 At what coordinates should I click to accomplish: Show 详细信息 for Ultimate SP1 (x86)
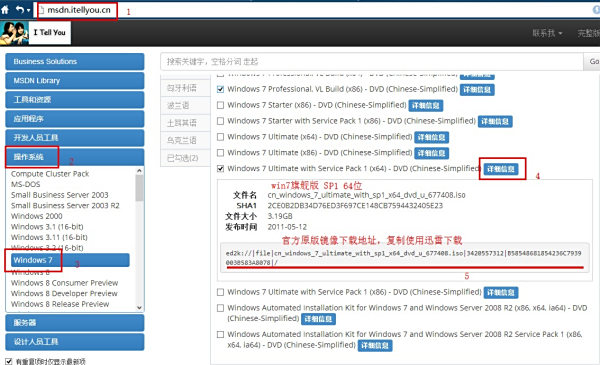(x=501, y=293)
